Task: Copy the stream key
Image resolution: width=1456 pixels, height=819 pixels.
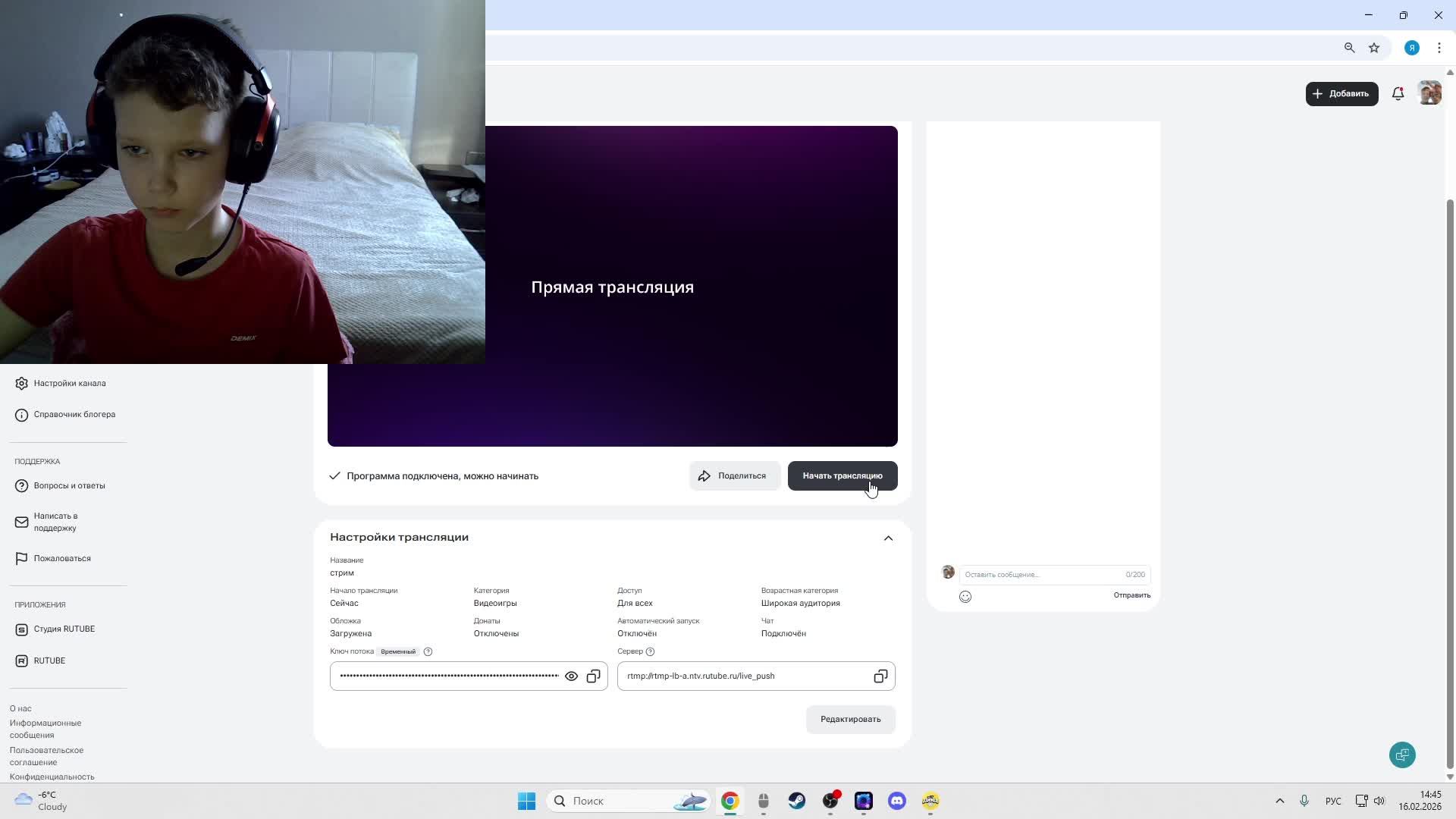Action: pos(593,676)
